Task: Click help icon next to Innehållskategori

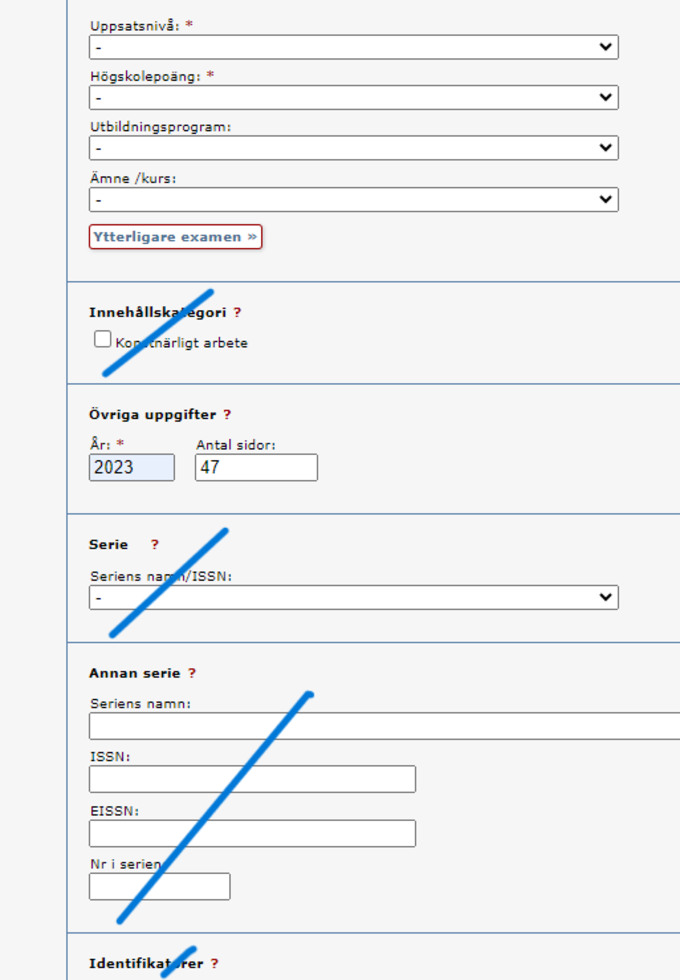Action: pos(237,313)
